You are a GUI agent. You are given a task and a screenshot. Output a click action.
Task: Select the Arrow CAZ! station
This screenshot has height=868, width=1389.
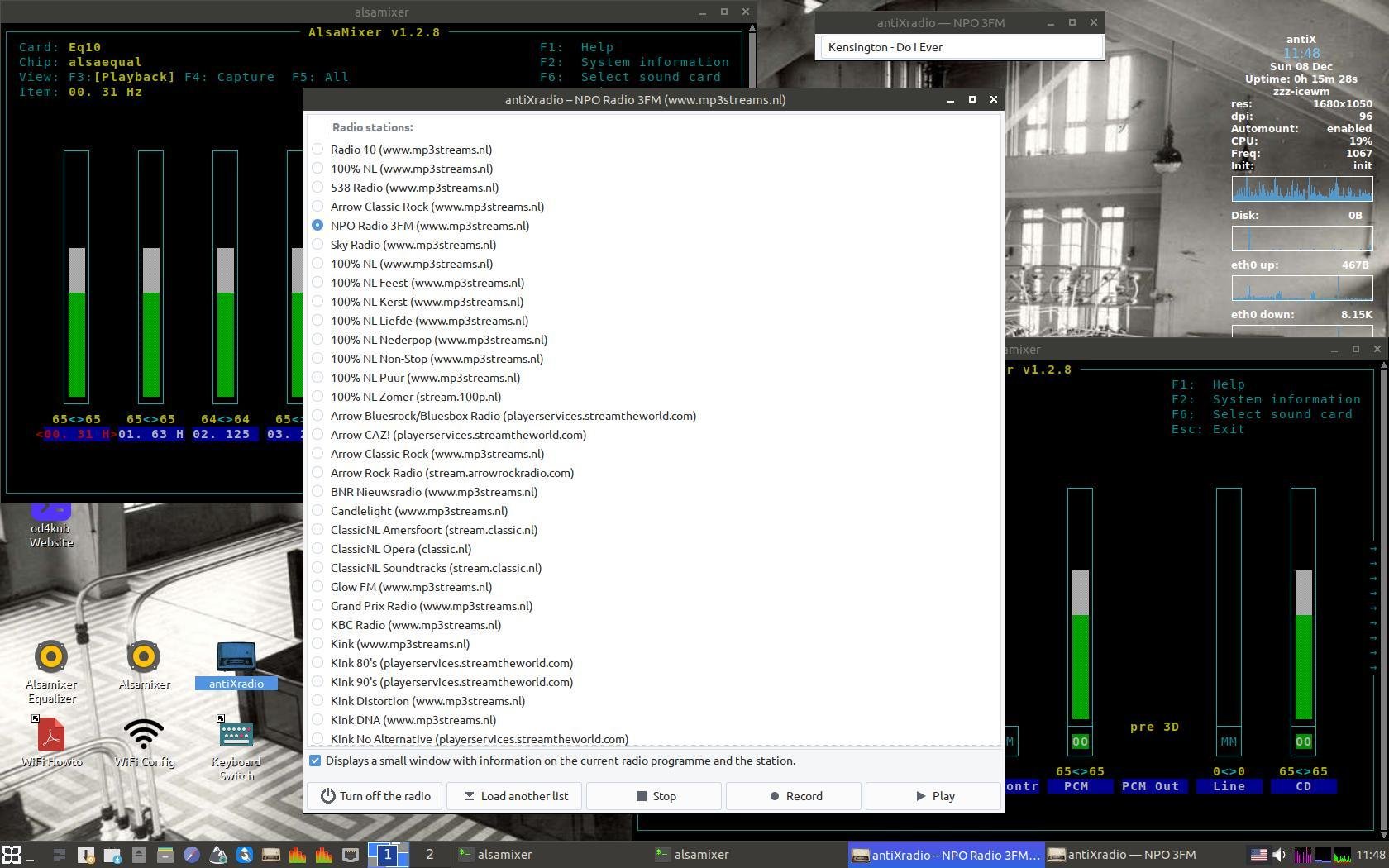[x=317, y=435]
